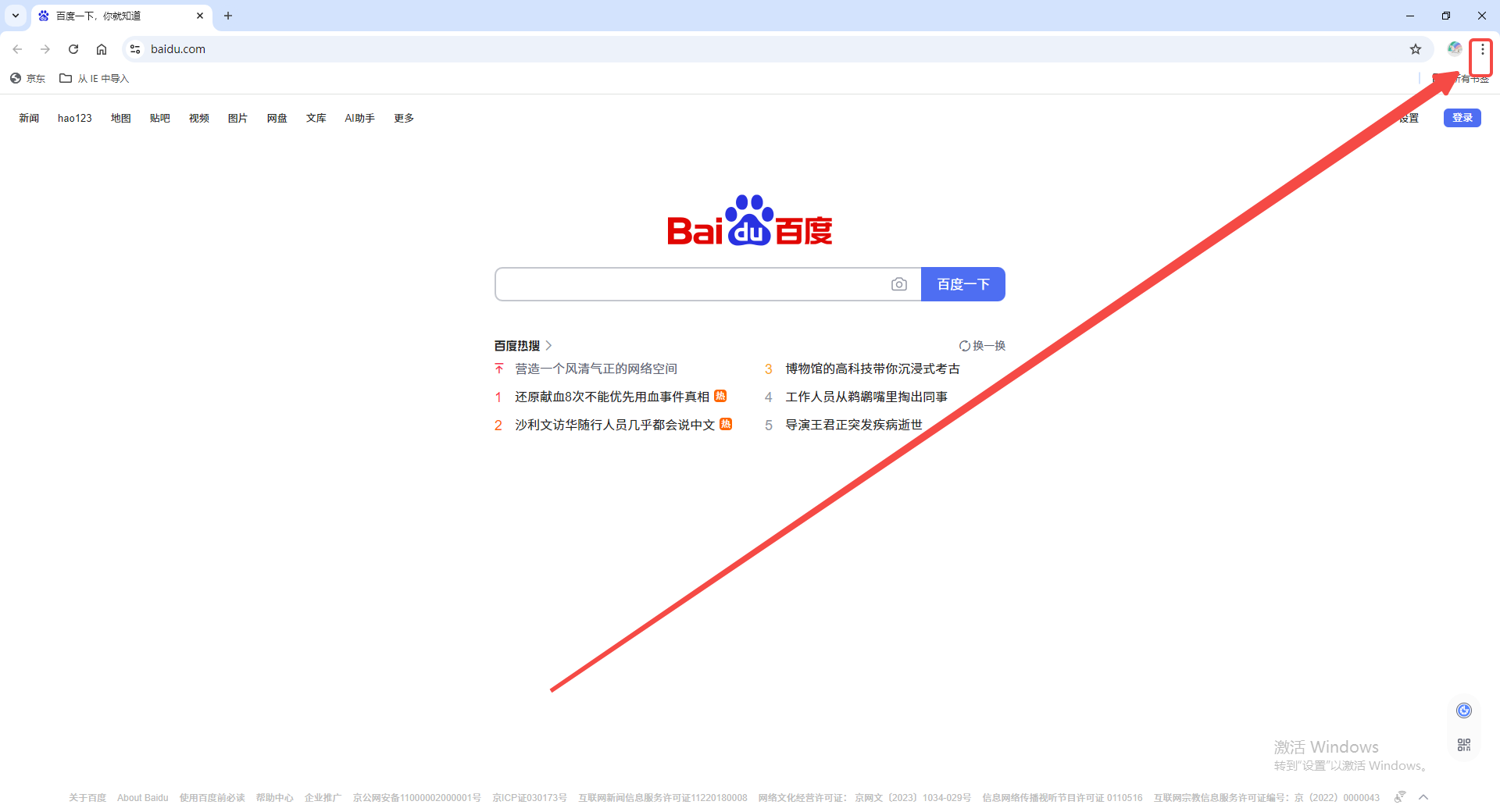Open 文库 in Baidu navigation
Viewport: 1500px width, 812px height.
(316, 118)
